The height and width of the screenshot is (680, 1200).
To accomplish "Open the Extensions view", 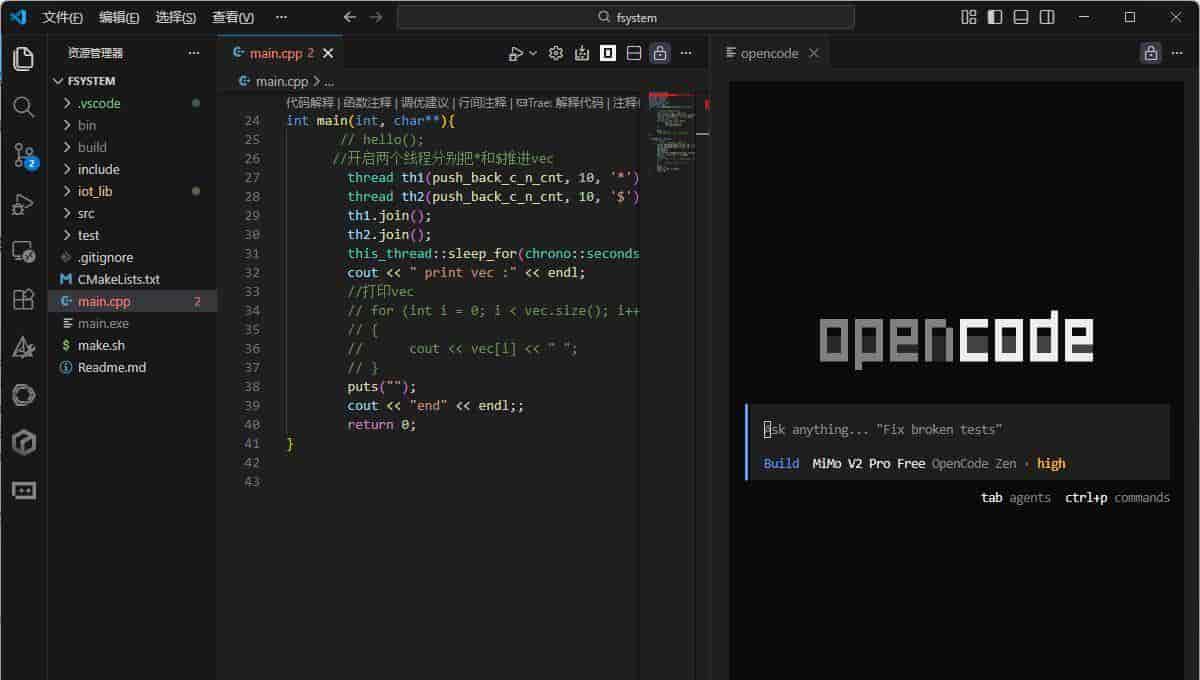I will [x=22, y=299].
